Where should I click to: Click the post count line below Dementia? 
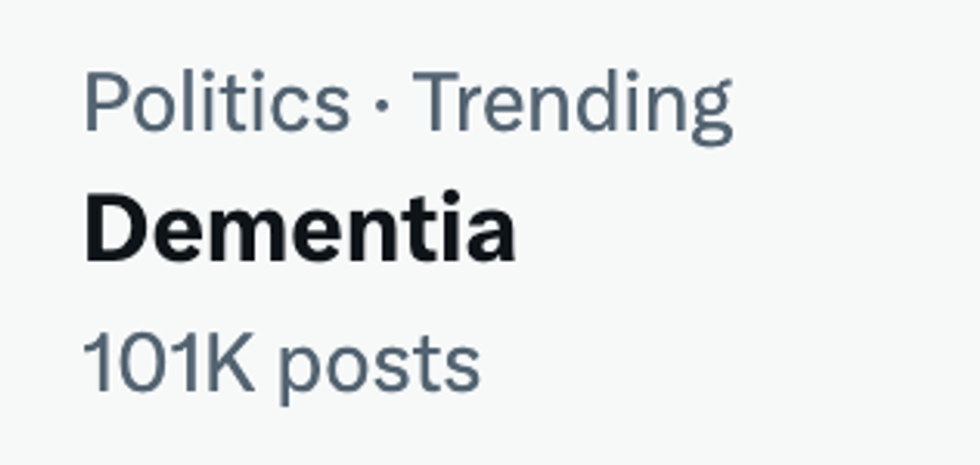pyautogui.click(x=281, y=363)
